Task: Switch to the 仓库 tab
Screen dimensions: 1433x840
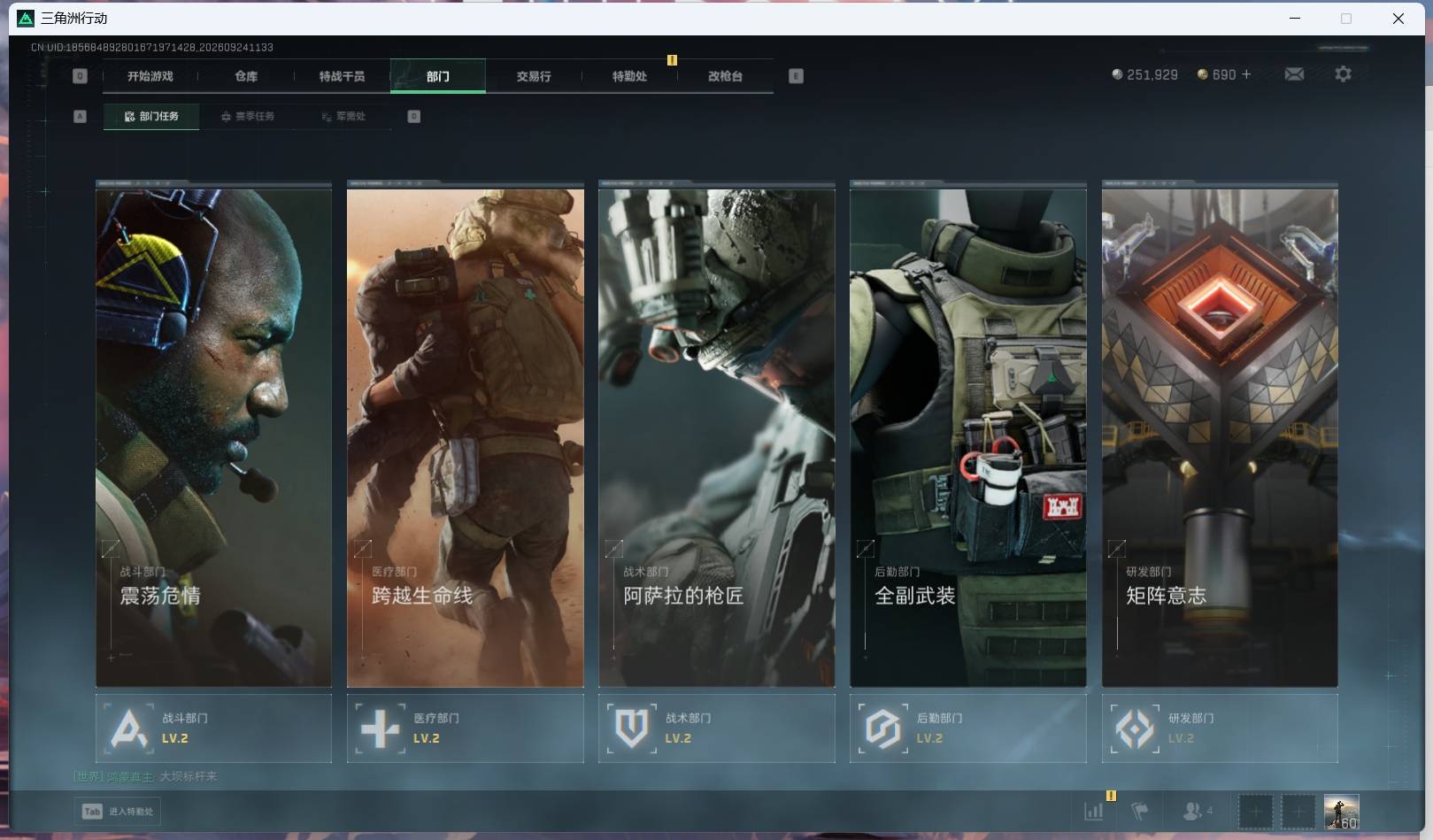Action: pyautogui.click(x=246, y=76)
